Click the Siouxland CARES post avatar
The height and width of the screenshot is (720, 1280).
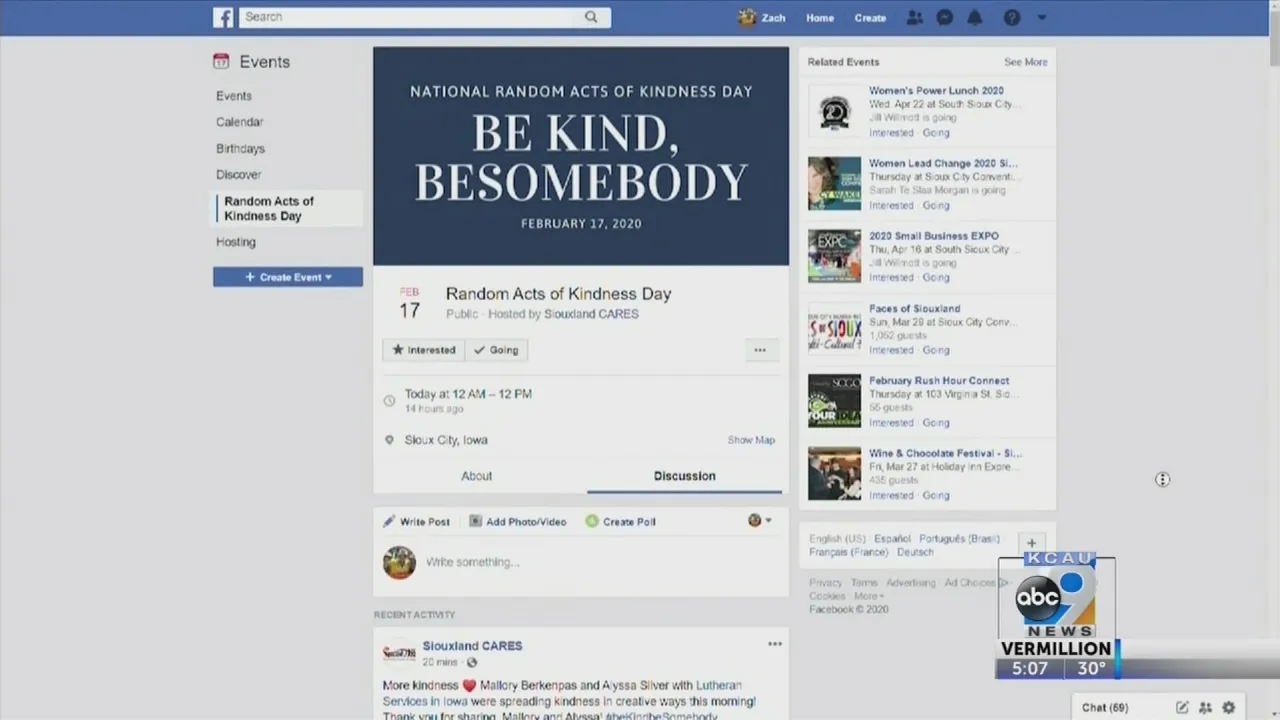(399, 653)
